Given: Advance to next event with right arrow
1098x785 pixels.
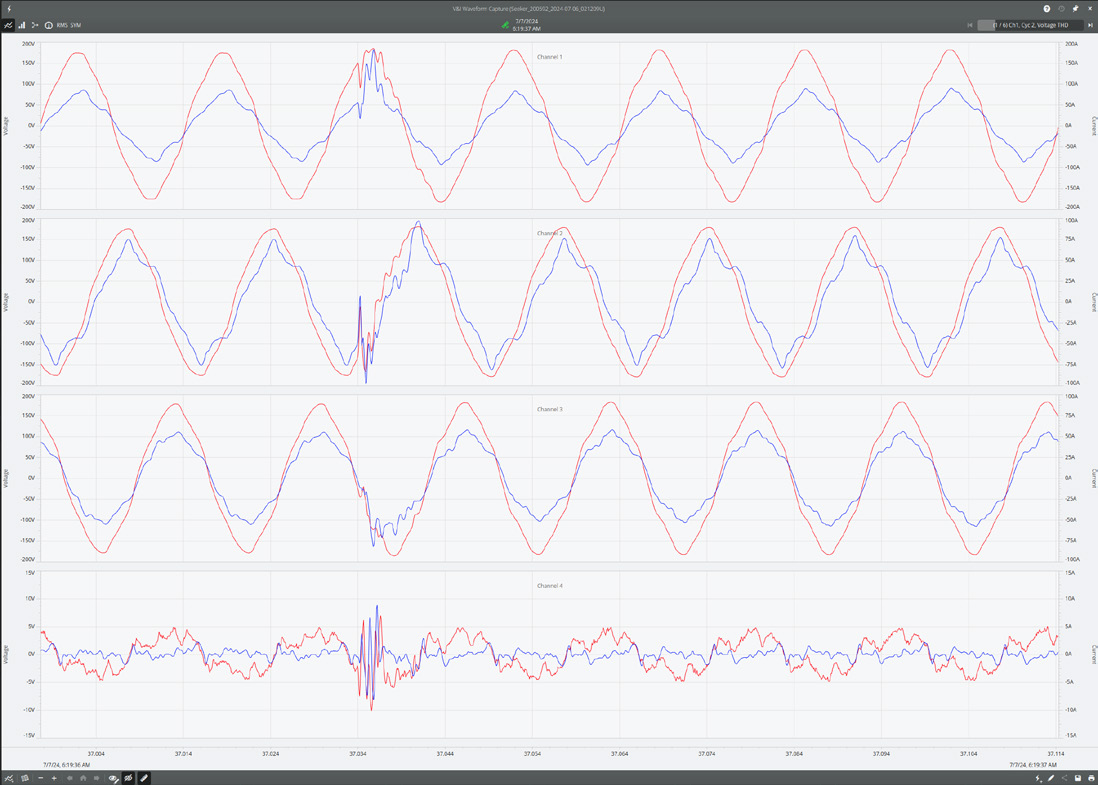Looking at the screenshot, I should (1091, 24).
